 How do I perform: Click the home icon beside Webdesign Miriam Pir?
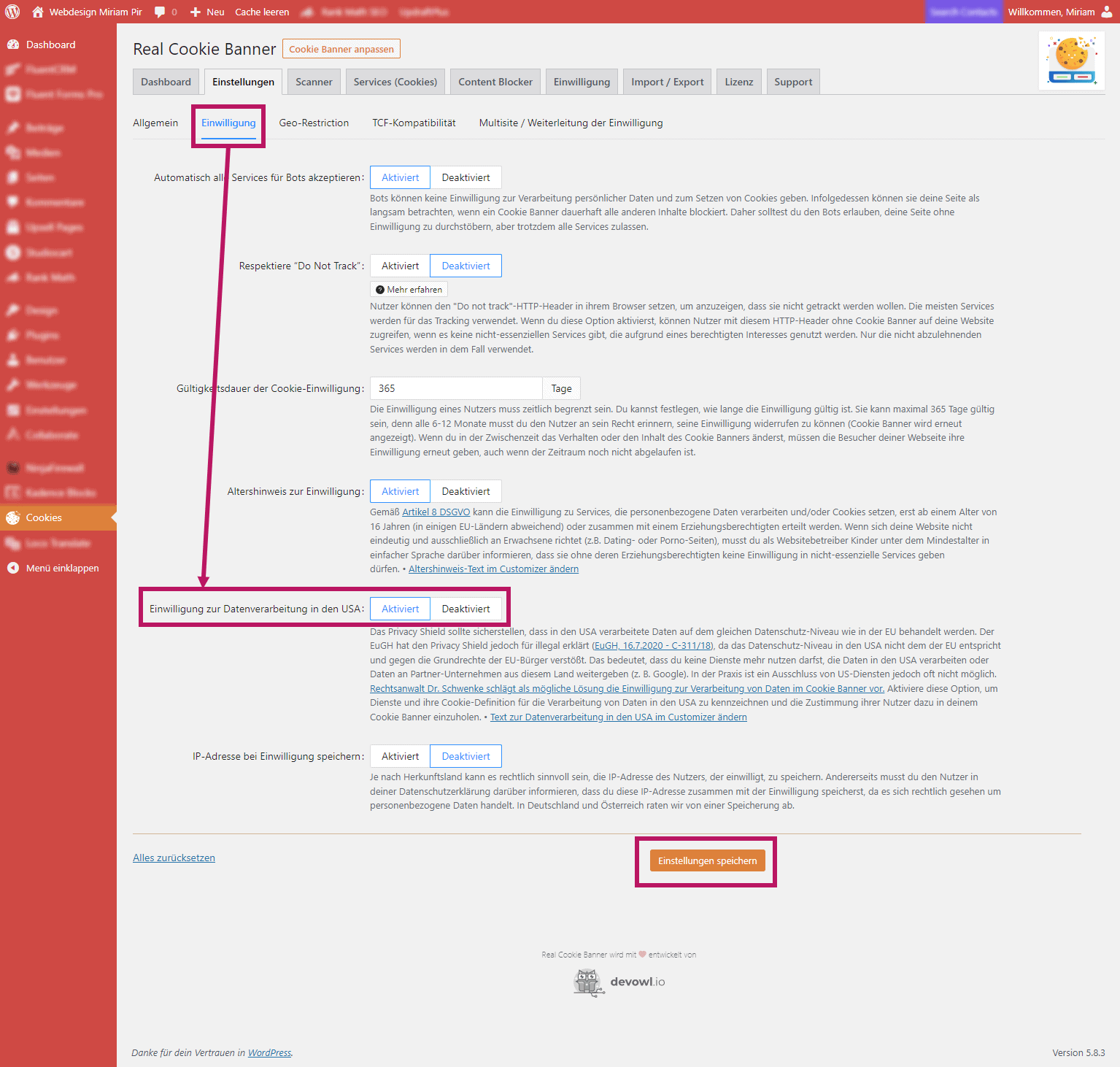[x=38, y=12]
